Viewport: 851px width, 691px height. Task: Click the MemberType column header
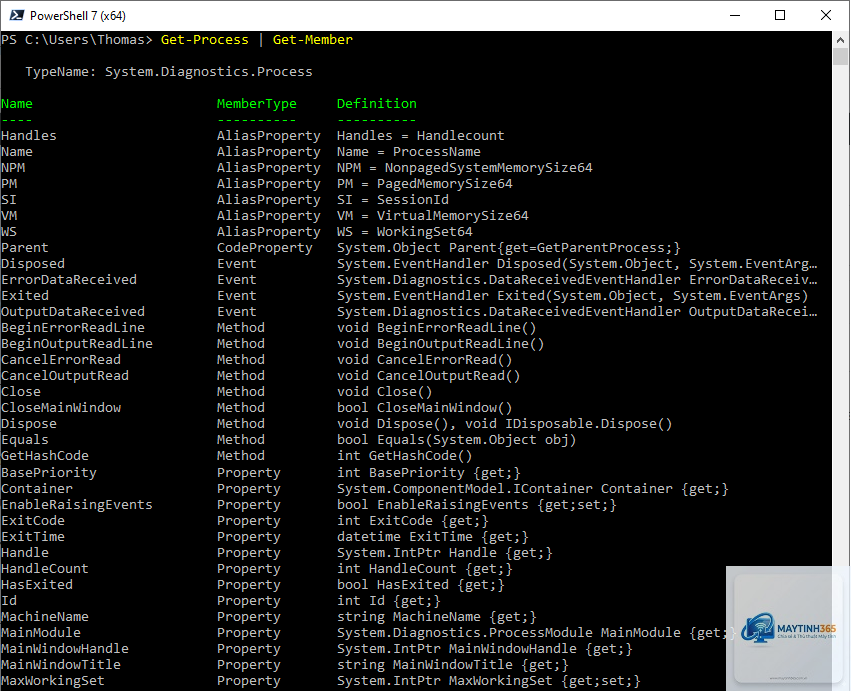257,104
